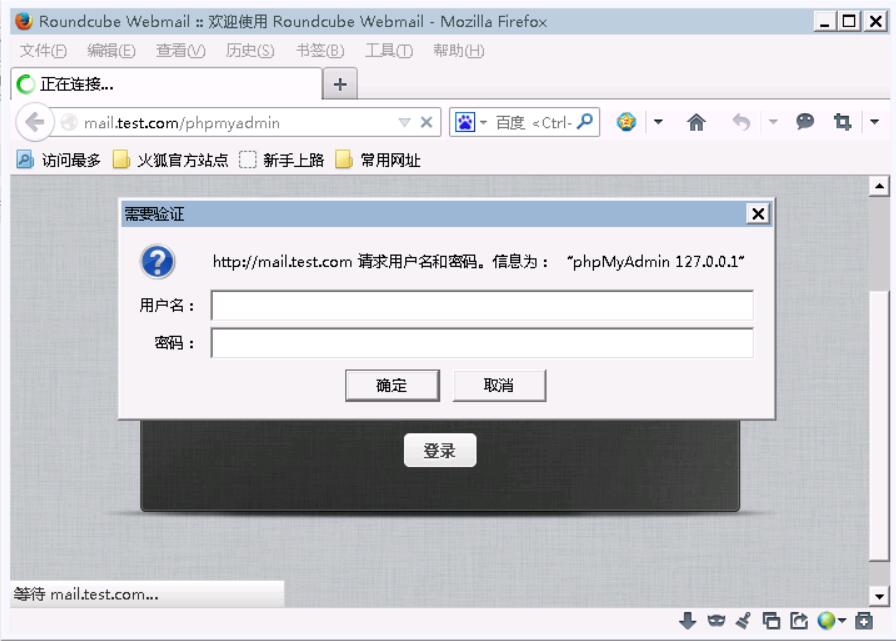Click the back arrow navigation button
The width and height of the screenshot is (896, 641).
(x=35, y=122)
